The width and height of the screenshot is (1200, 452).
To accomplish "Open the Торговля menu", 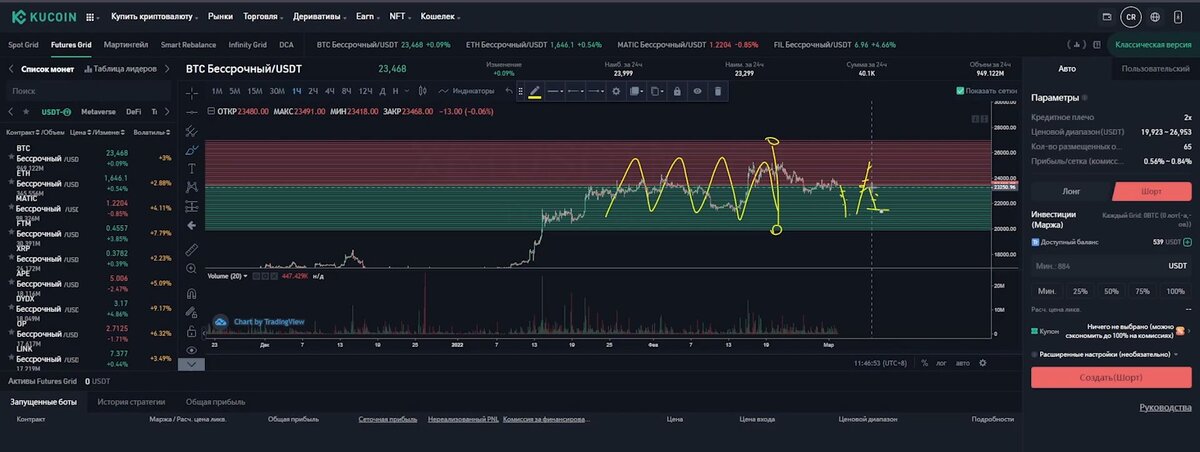I will [264, 17].
